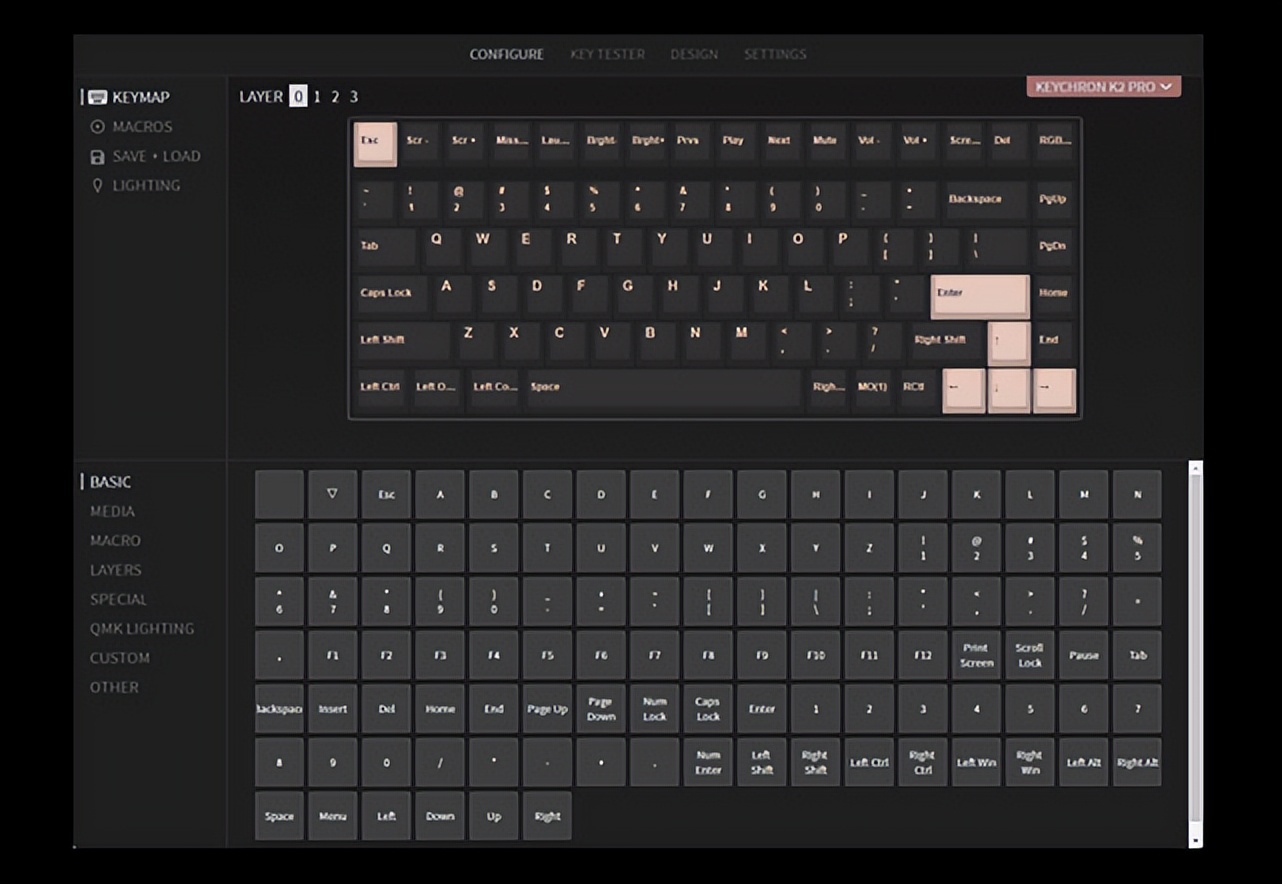Pick the Print Screen keycode from the picker
This screenshot has width=1282, height=884.
(976, 655)
